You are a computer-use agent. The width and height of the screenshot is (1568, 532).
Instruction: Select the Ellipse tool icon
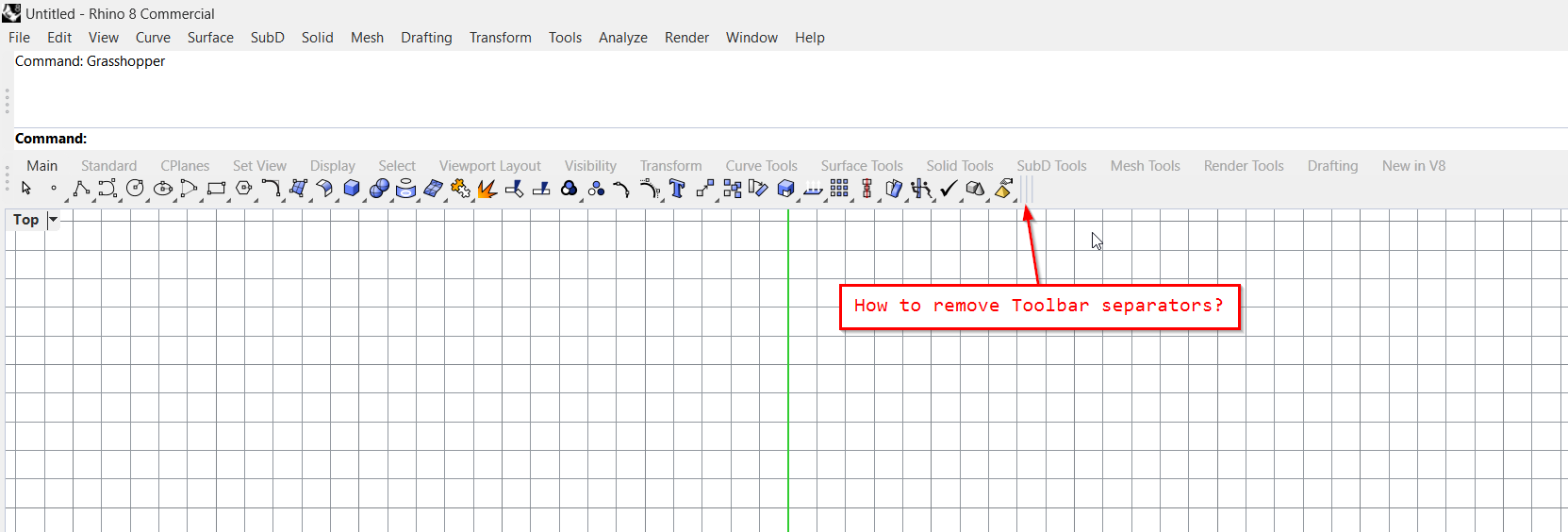click(162, 189)
